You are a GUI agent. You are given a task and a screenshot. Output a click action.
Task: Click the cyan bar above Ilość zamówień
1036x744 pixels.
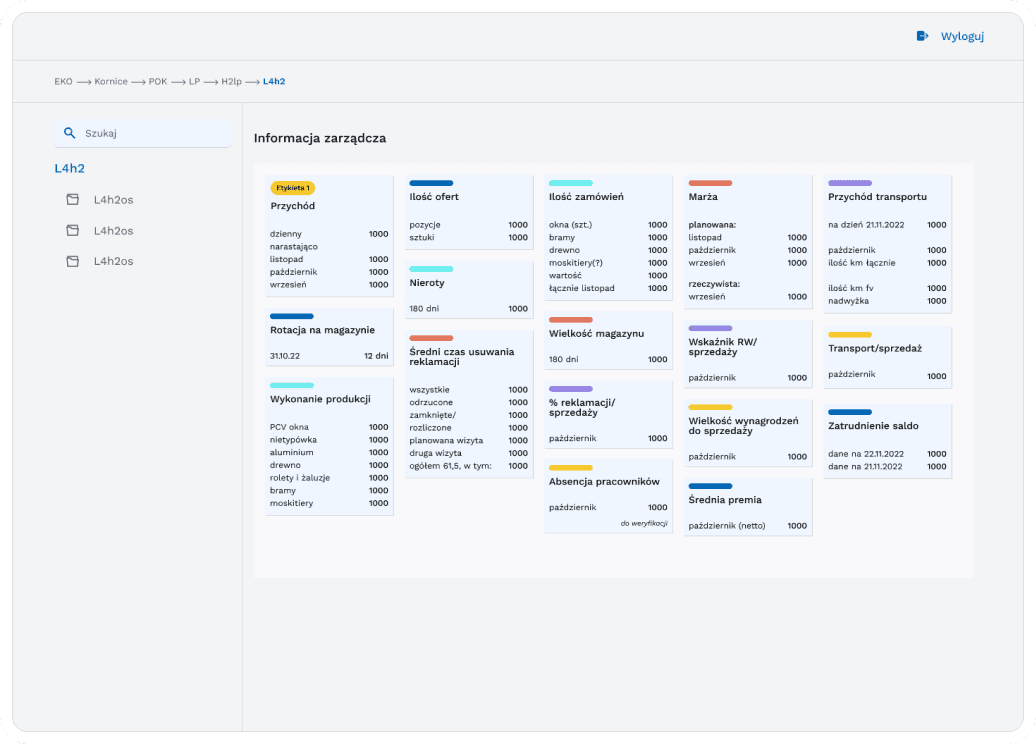[571, 183]
